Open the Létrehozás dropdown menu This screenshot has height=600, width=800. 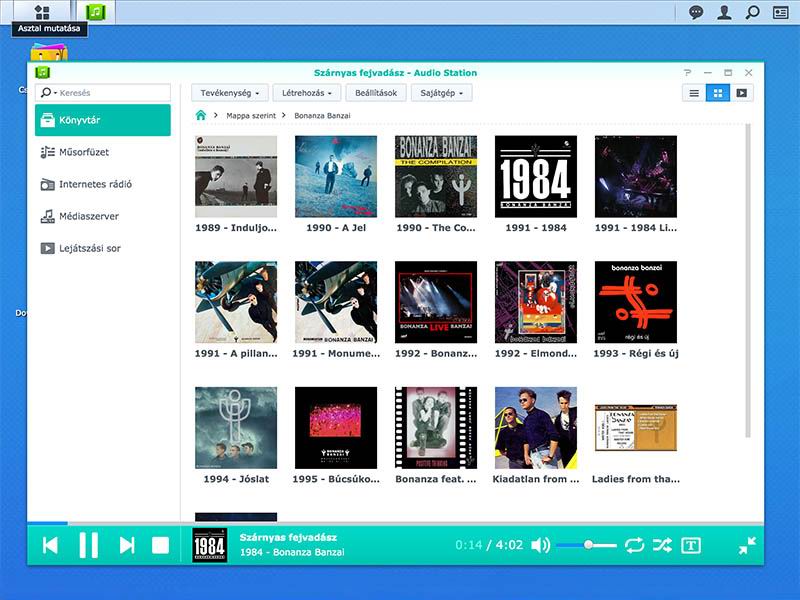click(307, 93)
